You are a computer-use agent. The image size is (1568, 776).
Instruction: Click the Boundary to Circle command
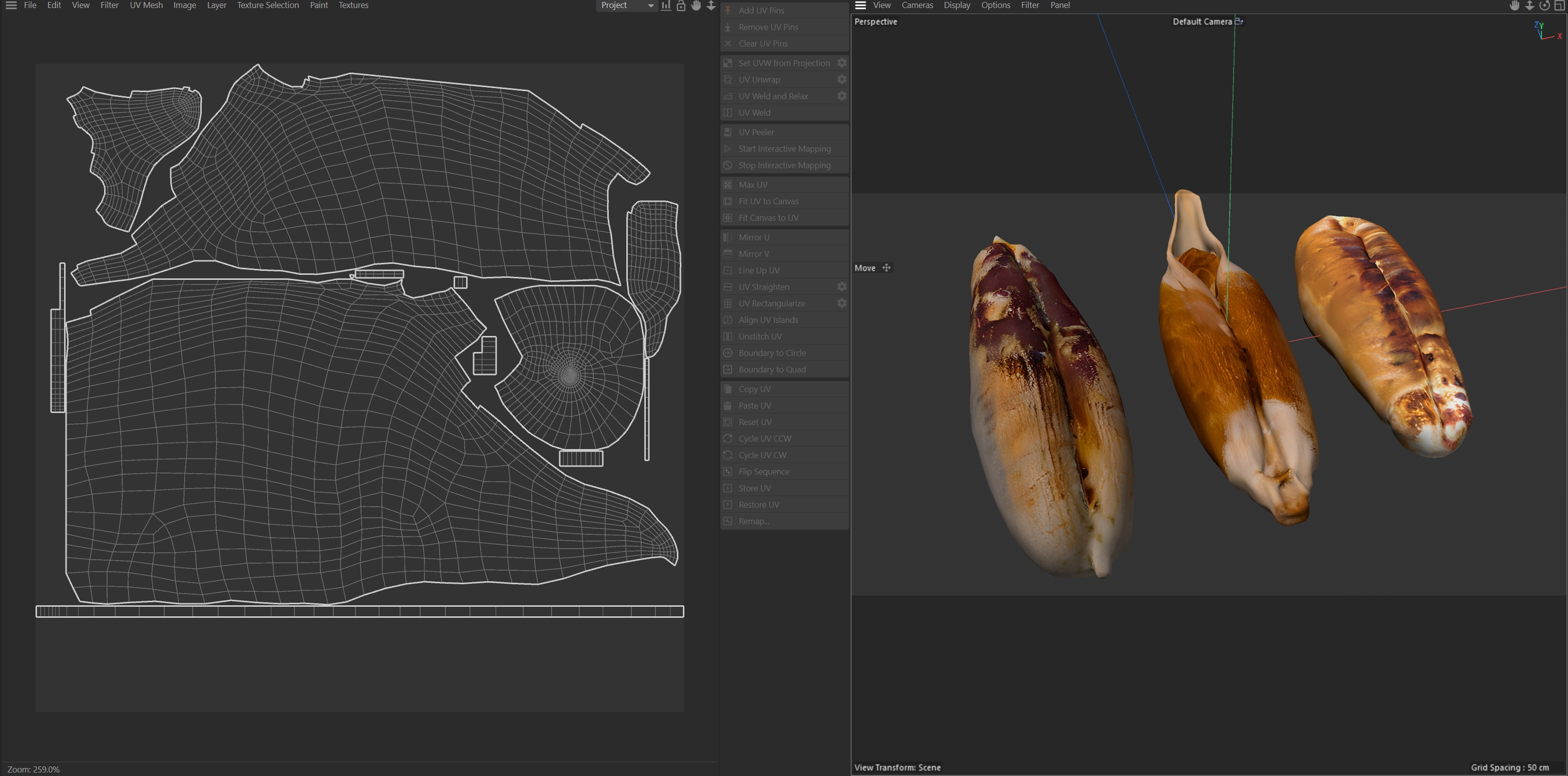point(772,353)
